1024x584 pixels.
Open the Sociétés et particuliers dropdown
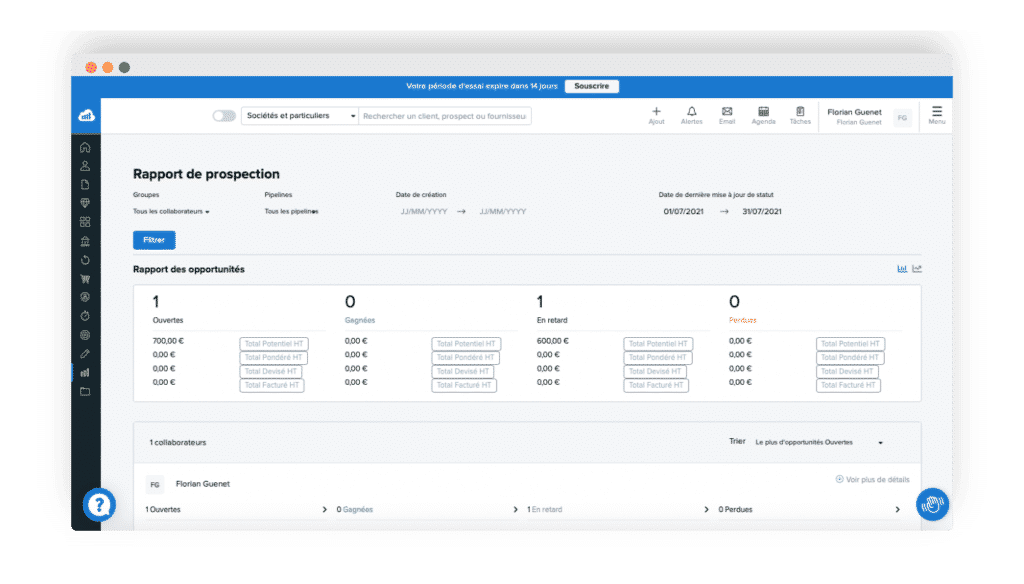click(x=297, y=116)
